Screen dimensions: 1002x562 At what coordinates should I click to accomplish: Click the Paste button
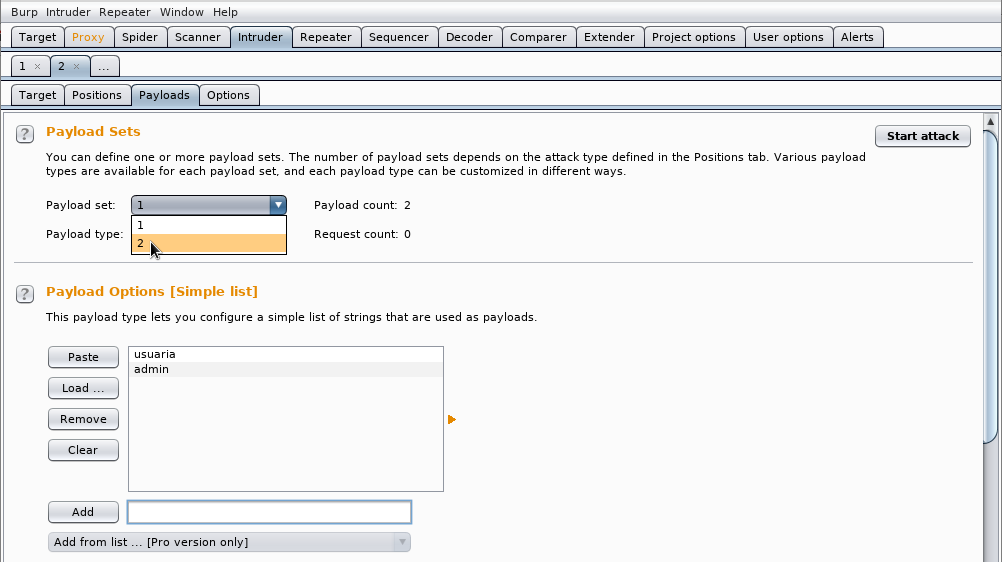(83, 357)
